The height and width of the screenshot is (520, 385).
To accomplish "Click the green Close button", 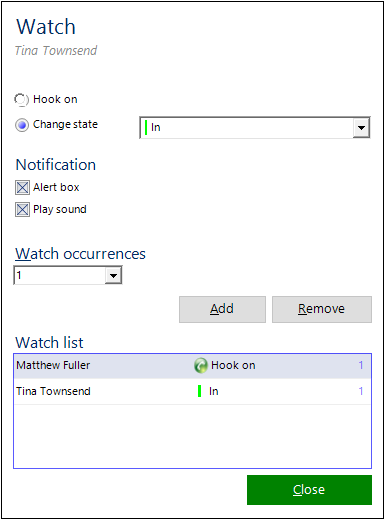I will point(309,490).
